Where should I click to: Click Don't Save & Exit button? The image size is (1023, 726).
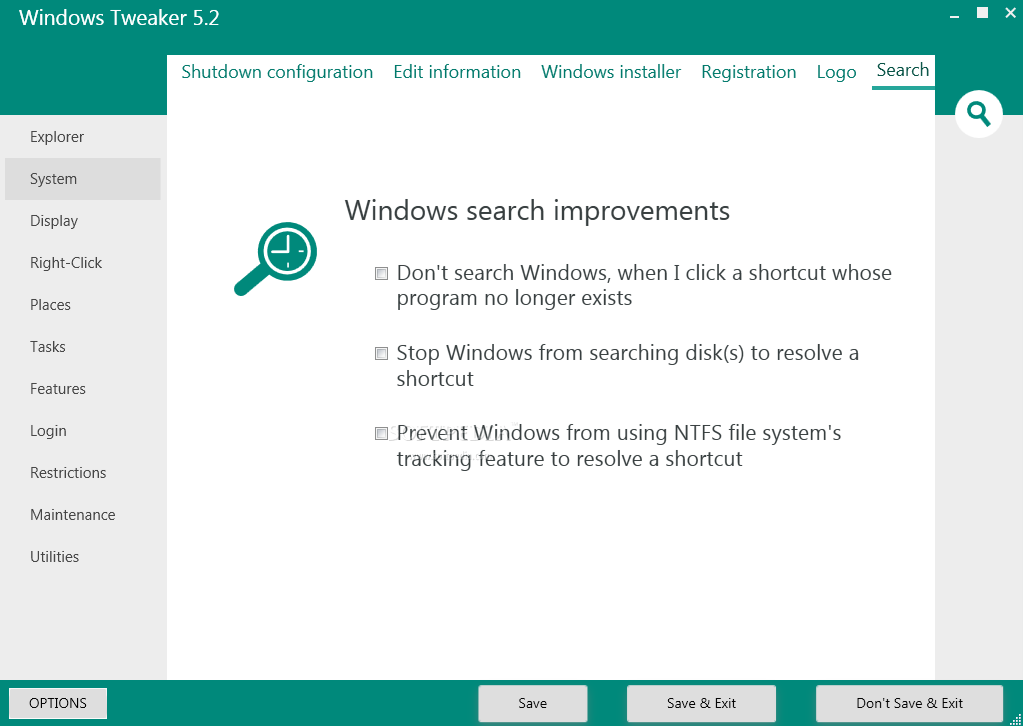(x=909, y=703)
